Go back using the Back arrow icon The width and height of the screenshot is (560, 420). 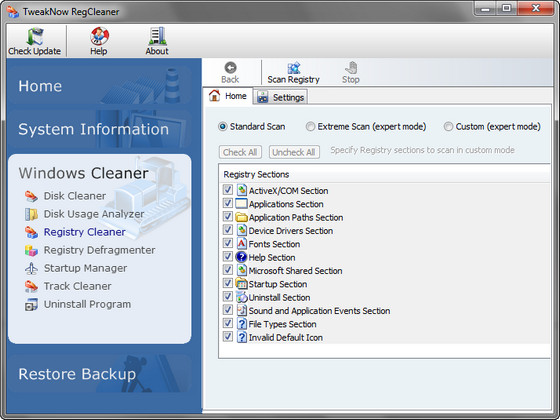click(x=230, y=68)
